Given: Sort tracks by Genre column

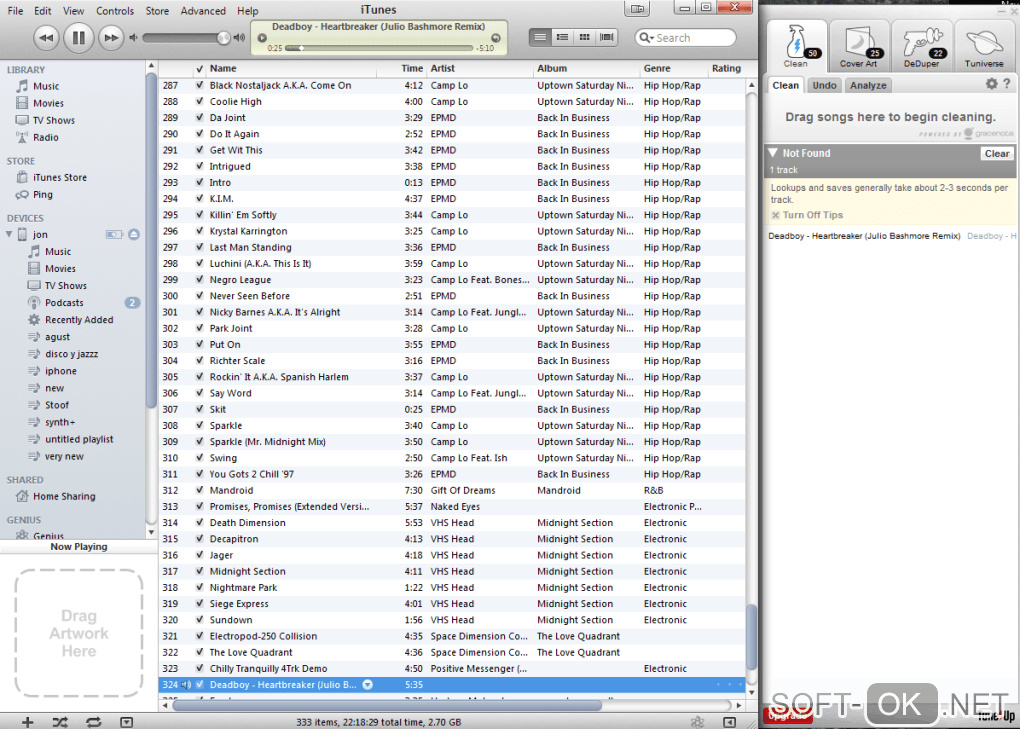Looking at the screenshot, I should (673, 68).
